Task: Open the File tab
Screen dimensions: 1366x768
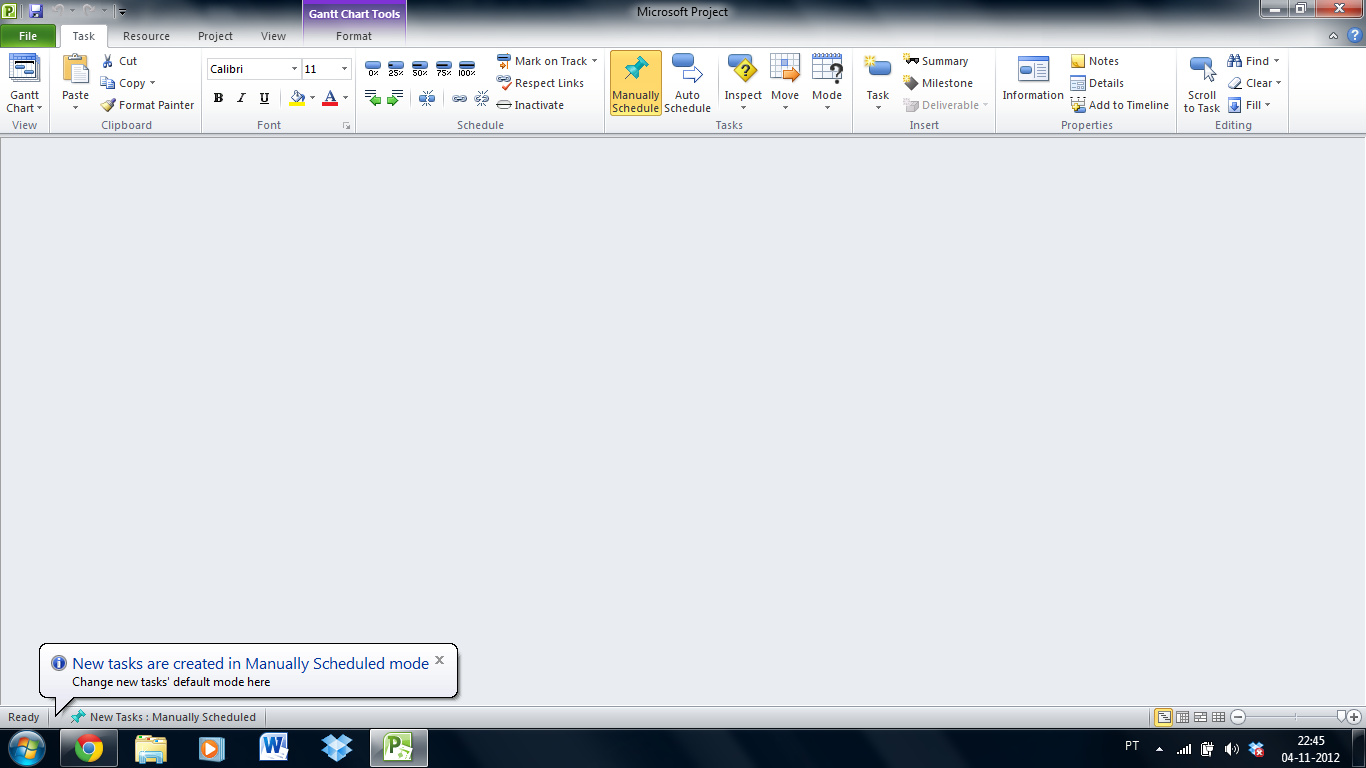Action: (28, 36)
